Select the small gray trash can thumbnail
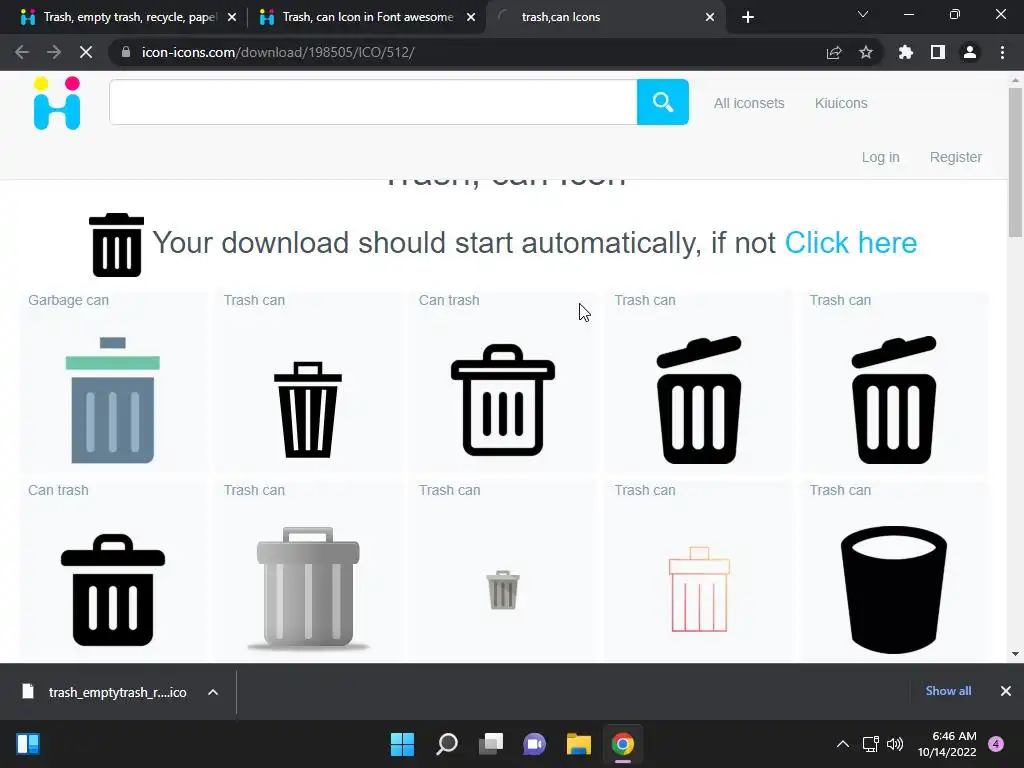The image size is (1024, 768). point(503,590)
